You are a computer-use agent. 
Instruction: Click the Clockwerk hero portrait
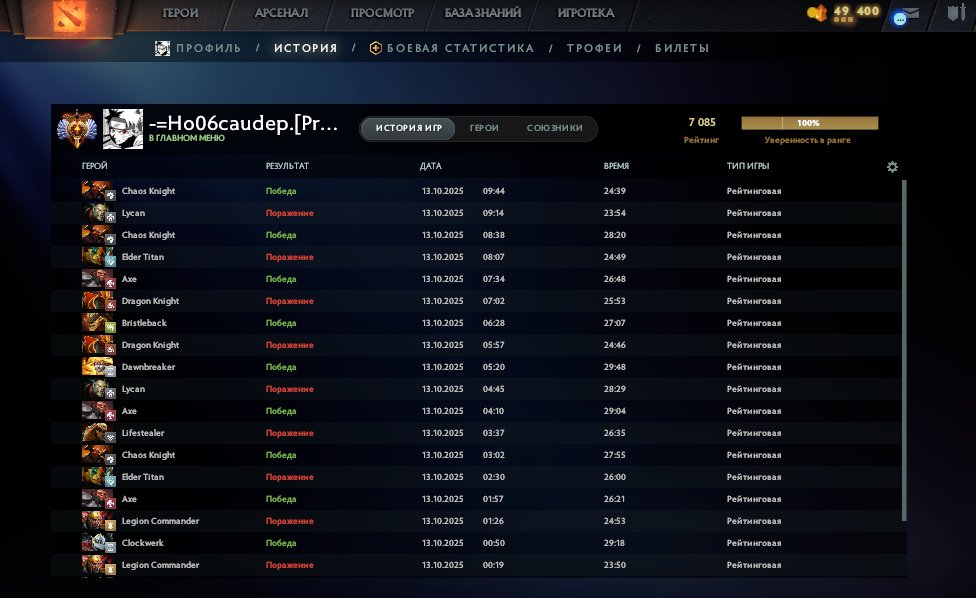99,543
